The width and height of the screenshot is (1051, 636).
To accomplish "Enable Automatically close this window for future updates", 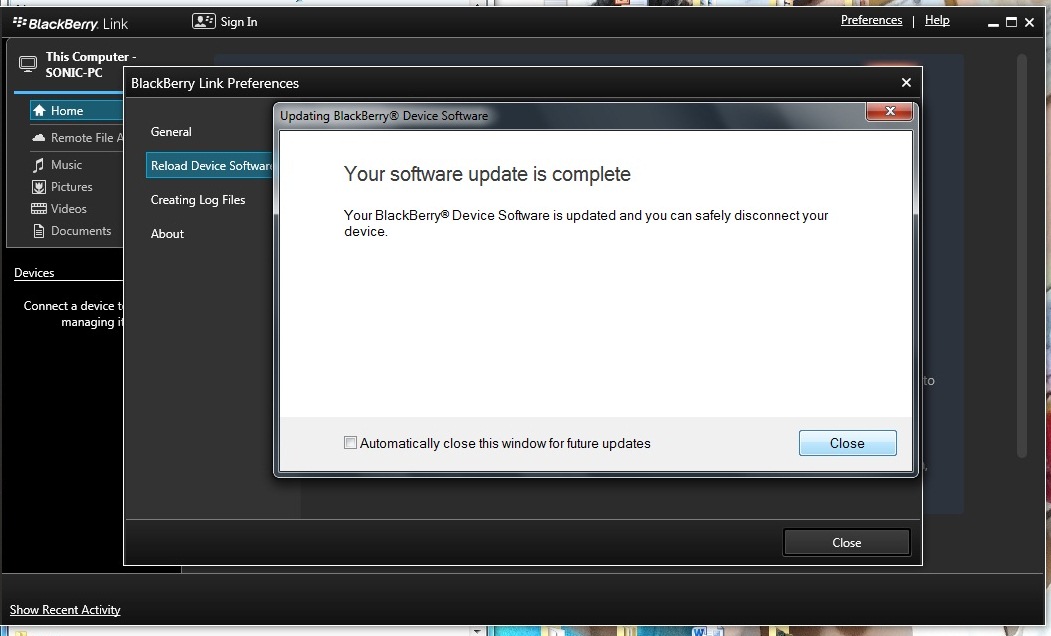I will click(x=350, y=442).
